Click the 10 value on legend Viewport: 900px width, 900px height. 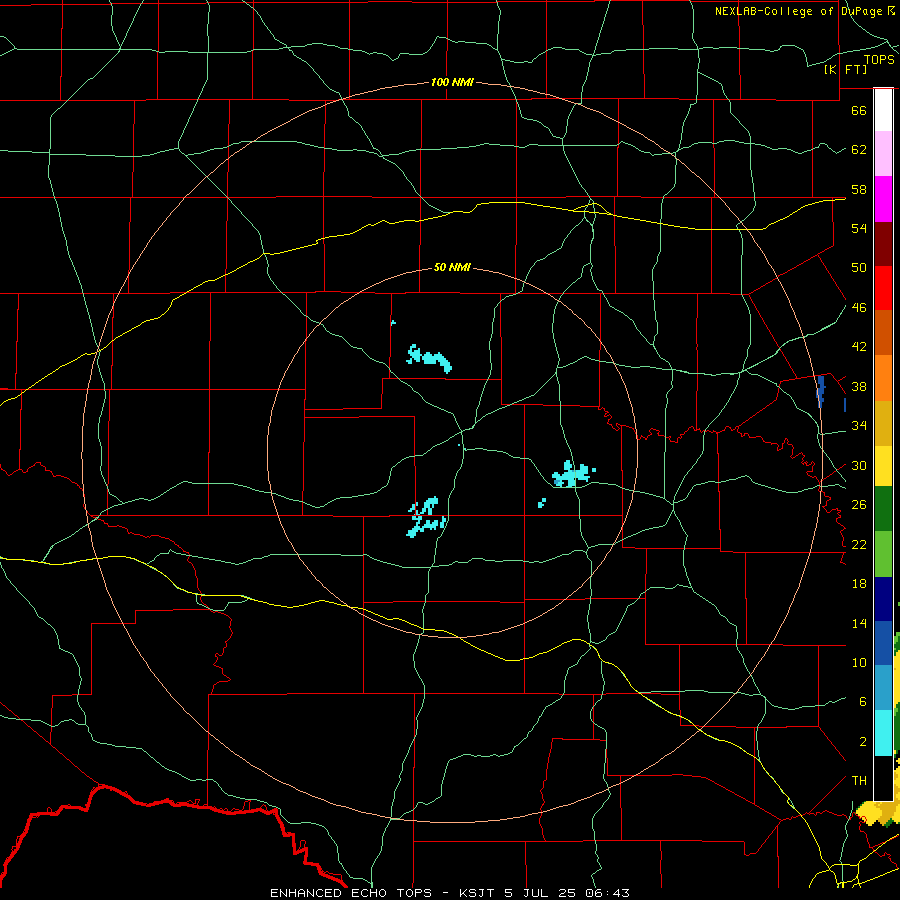[x=859, y=662]
